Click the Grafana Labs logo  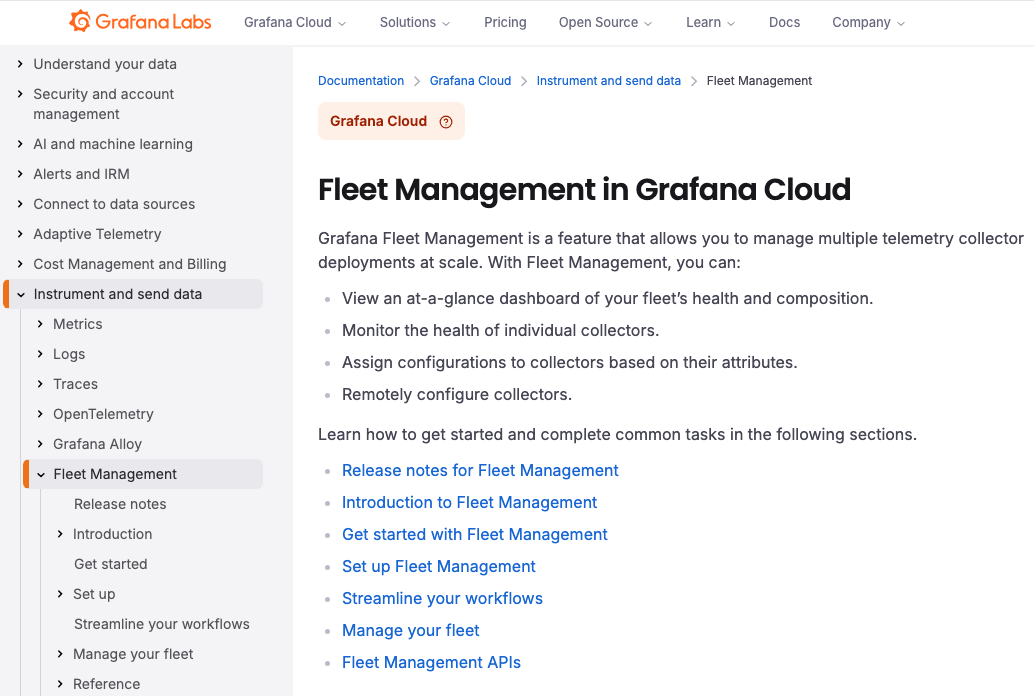(140, 22)
